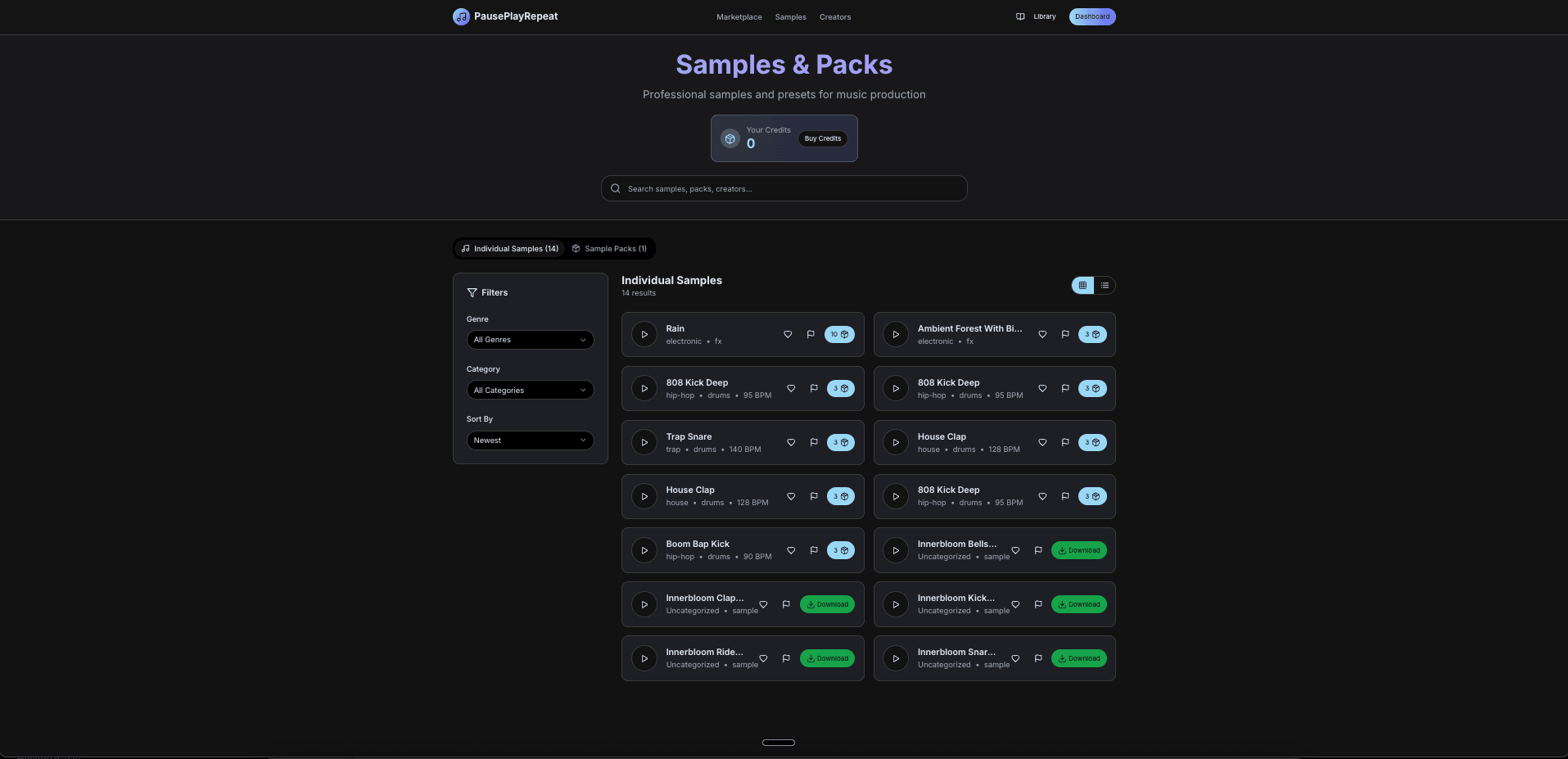Click the samples search input field
Viewport: 1568px width, 759px height.
tap(784, 188)
